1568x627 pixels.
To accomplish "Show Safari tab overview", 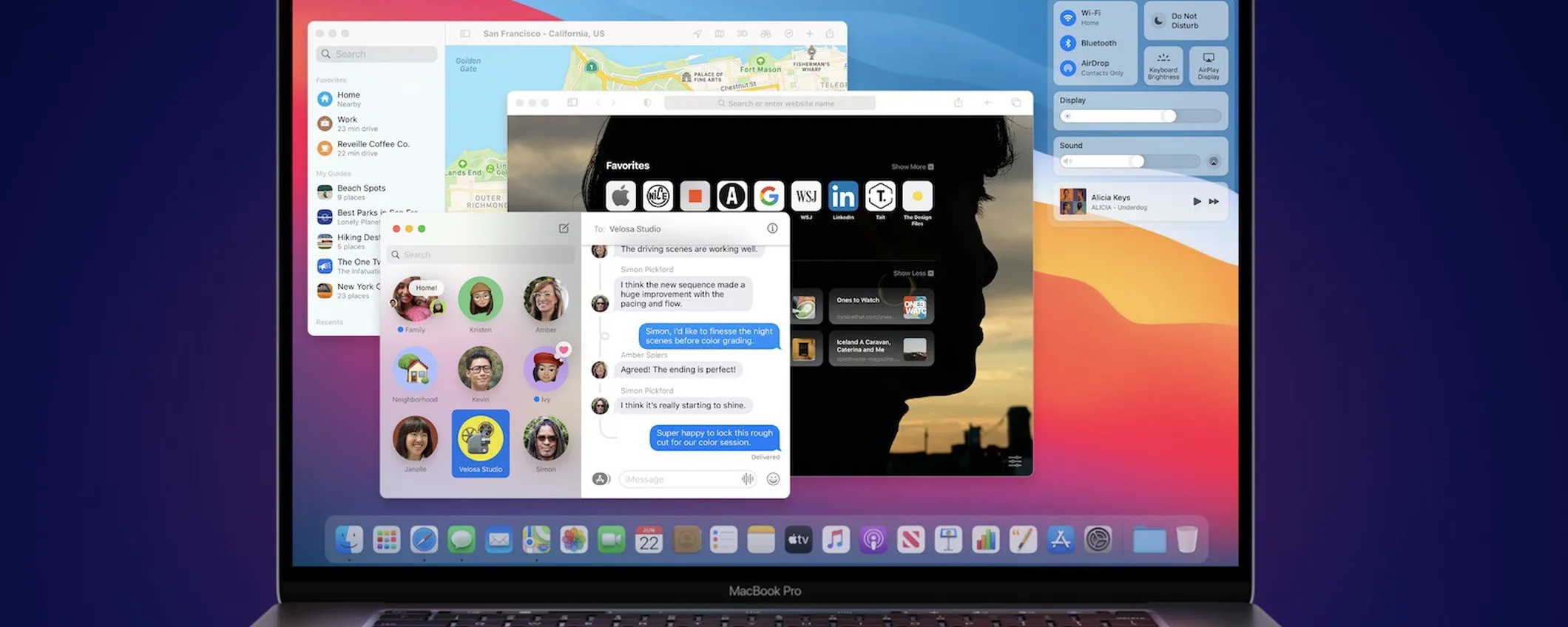I will click(x=1016, y=103).
